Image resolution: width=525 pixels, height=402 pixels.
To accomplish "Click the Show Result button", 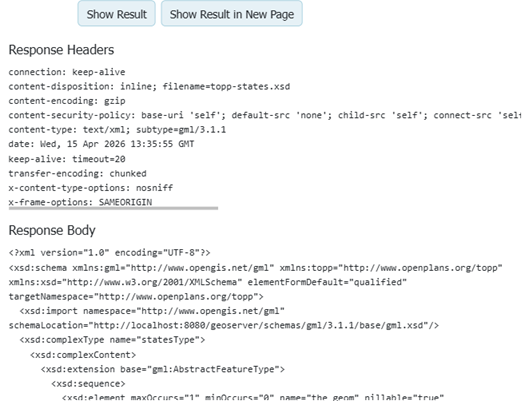I will (117, 13).
